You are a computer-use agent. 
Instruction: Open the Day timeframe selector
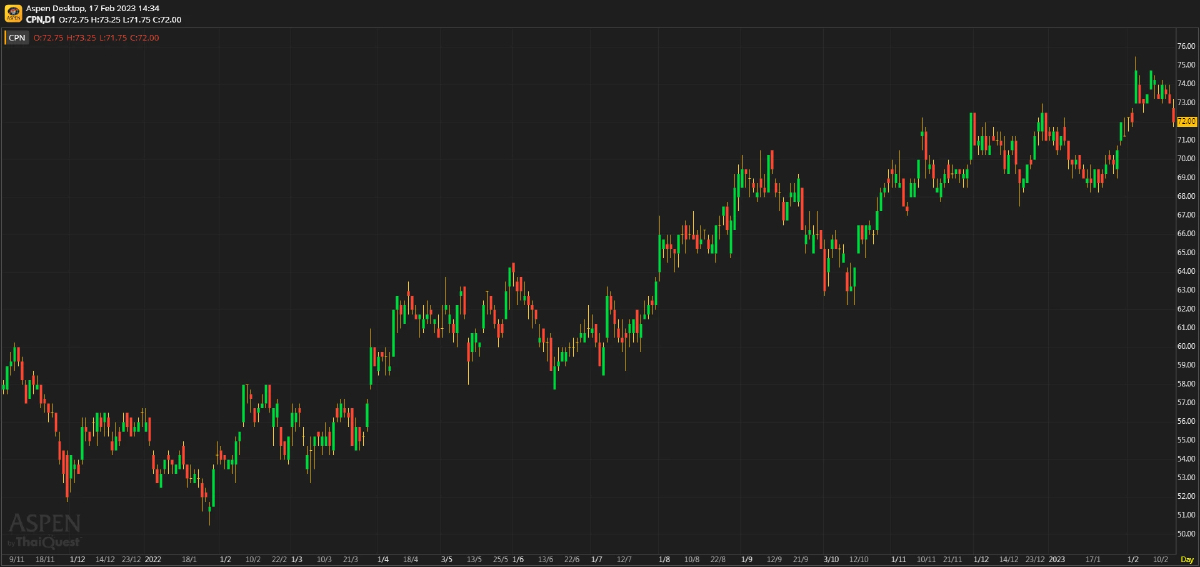click(1186, 559)
